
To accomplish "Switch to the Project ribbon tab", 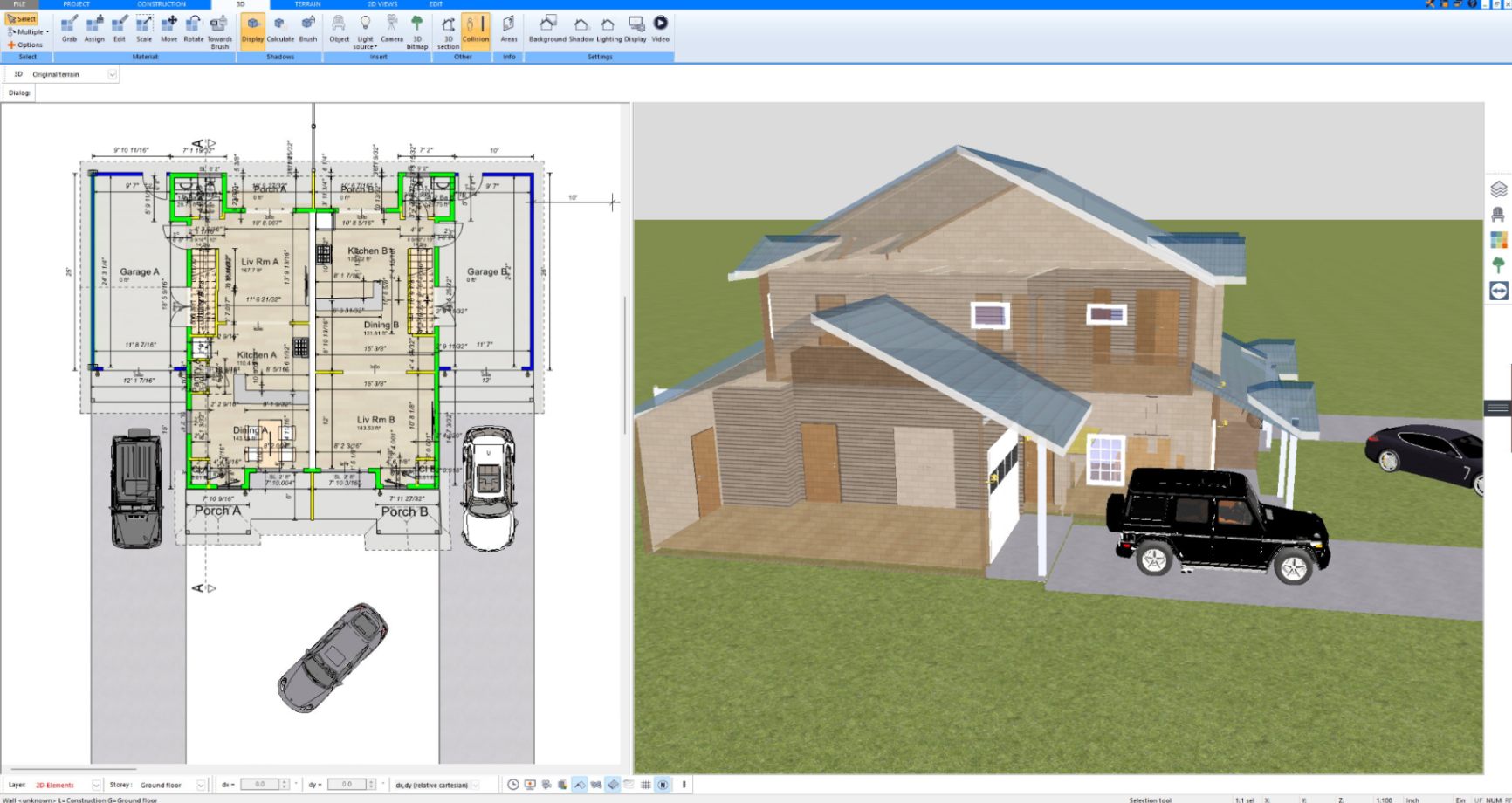I will [x=77, y=4].
